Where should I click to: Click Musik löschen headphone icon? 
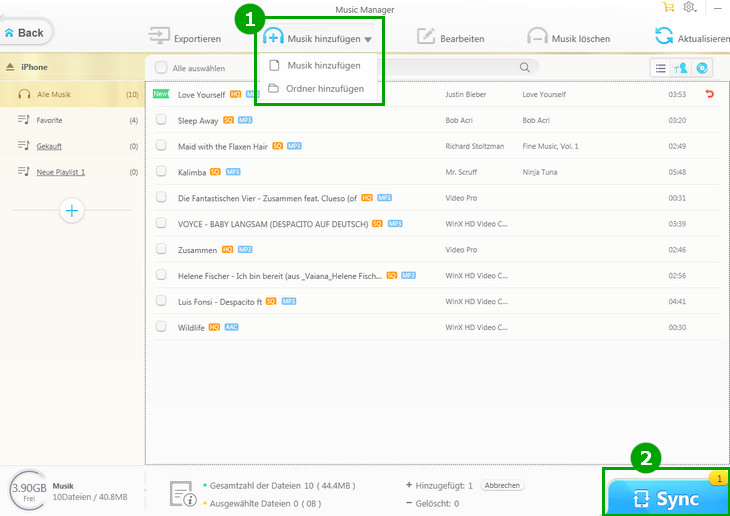[x=536, y=37]
